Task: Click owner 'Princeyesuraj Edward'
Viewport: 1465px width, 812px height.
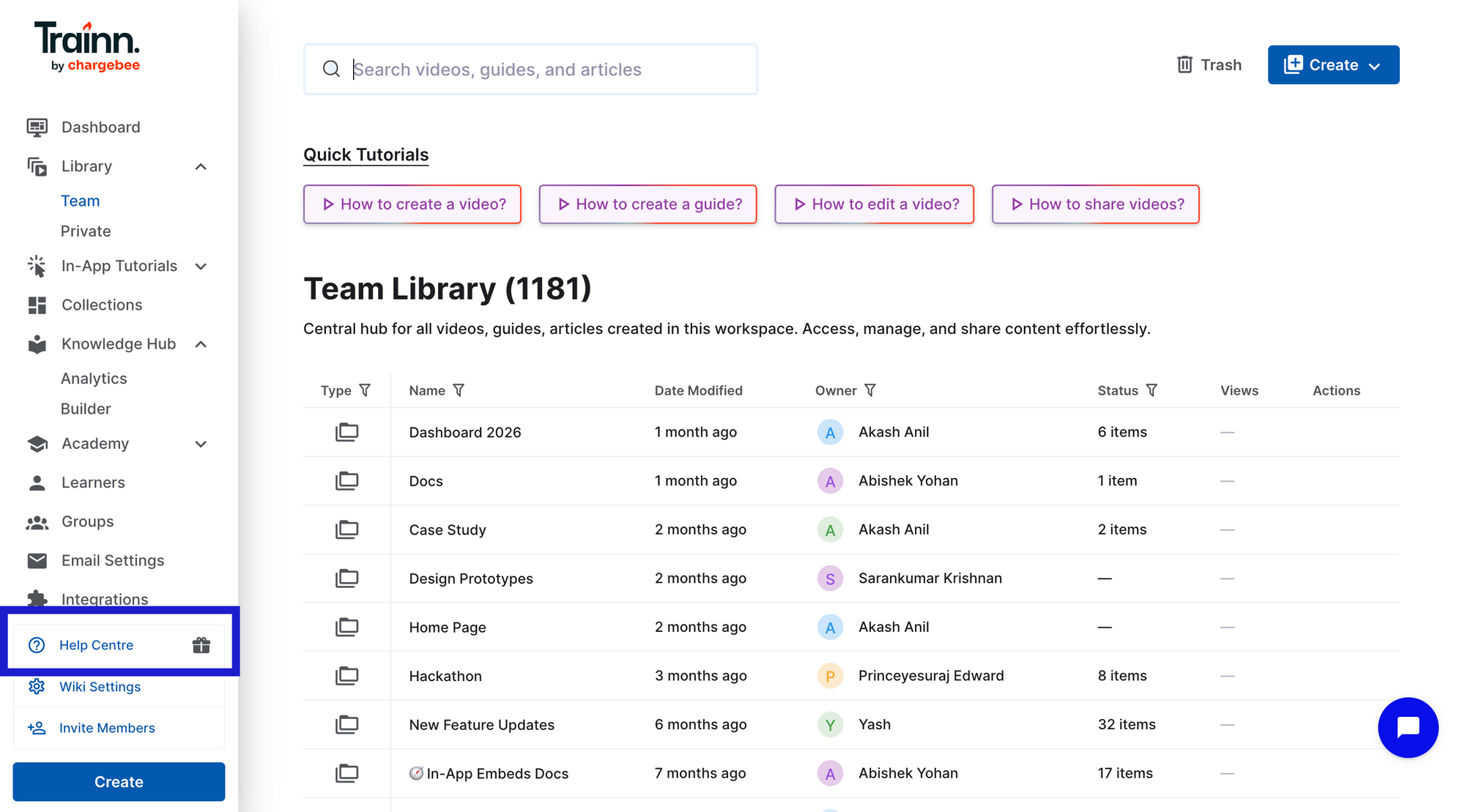Action: (x=931, y=676)
